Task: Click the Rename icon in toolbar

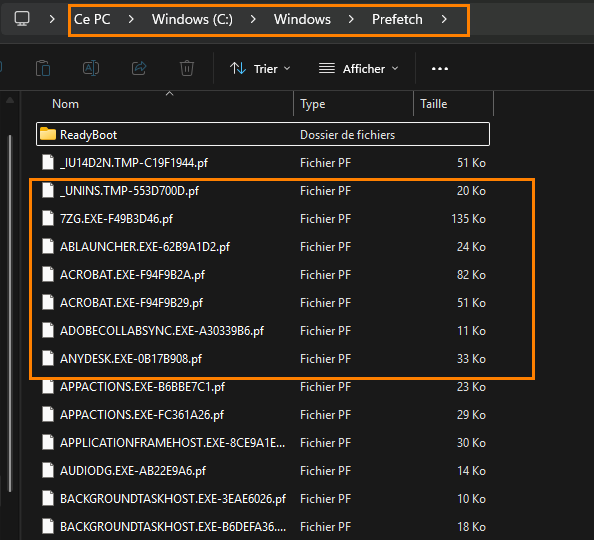Action: tap(91, 69)
